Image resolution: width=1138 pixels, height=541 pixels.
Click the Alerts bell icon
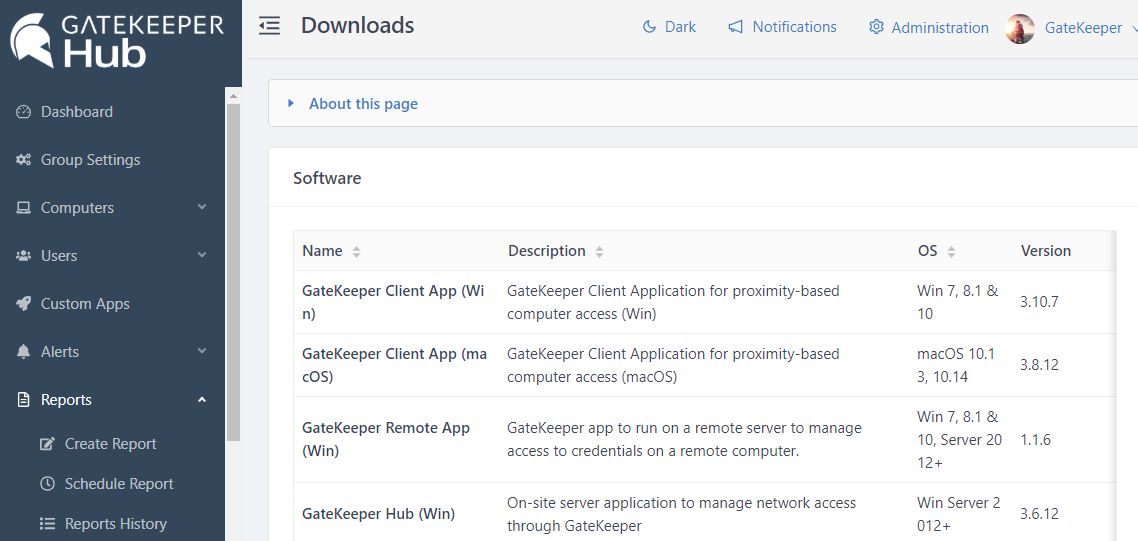point(24,352)
